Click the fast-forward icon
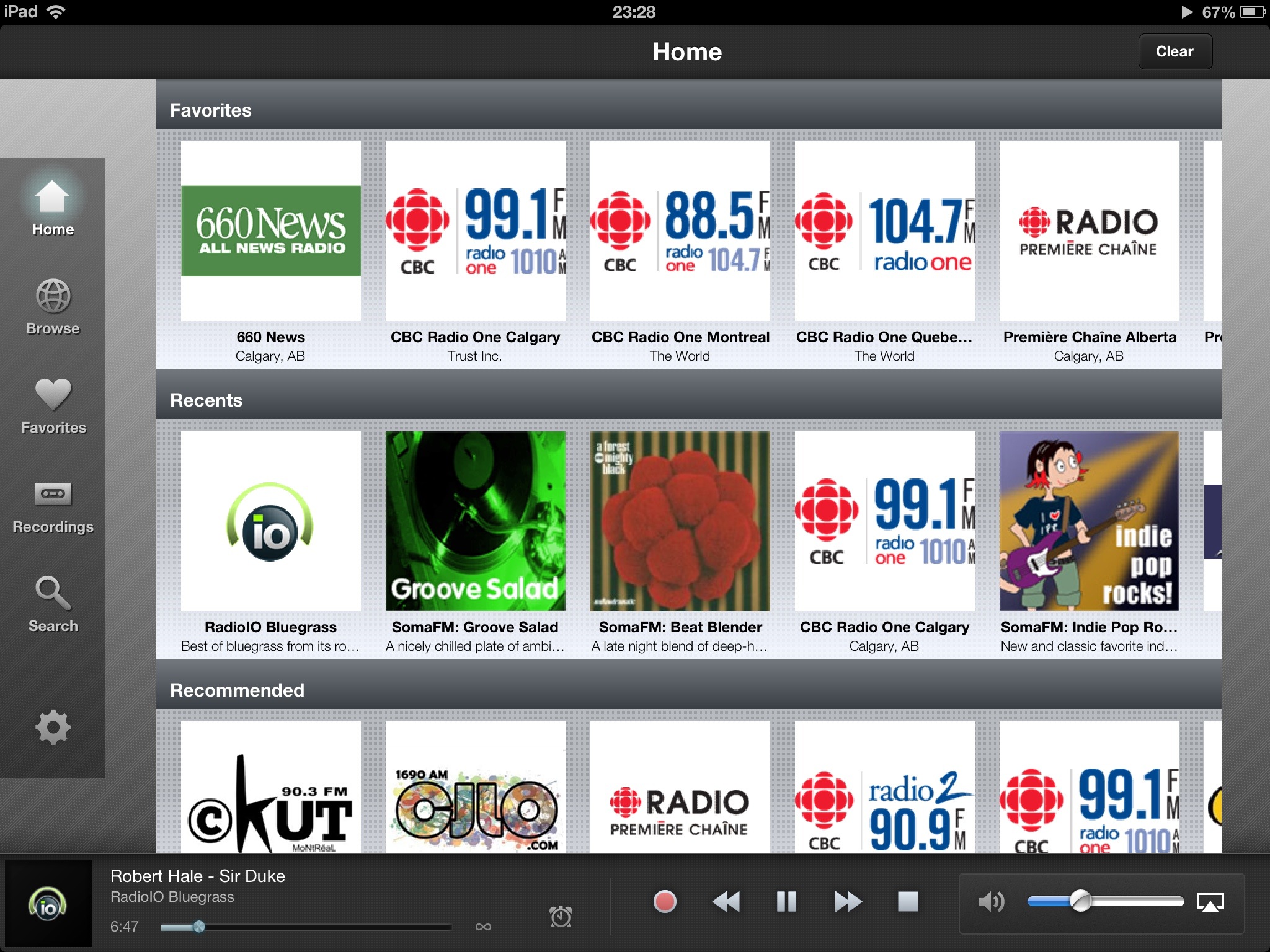This screenshot has height=952, width=1270. [x=847, y=901]
